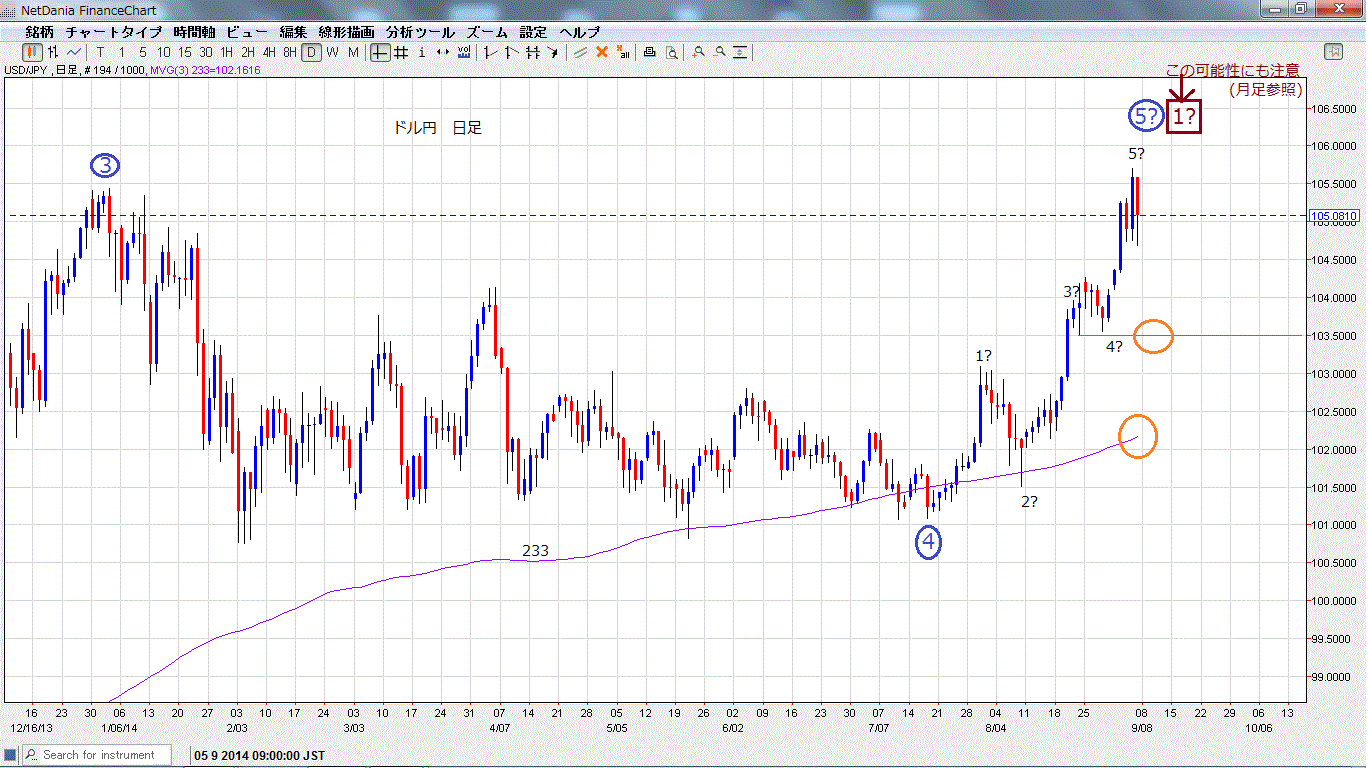Open the ビュー menu
The width and height of the screenshot is (1368, 768).
point(247,32)
